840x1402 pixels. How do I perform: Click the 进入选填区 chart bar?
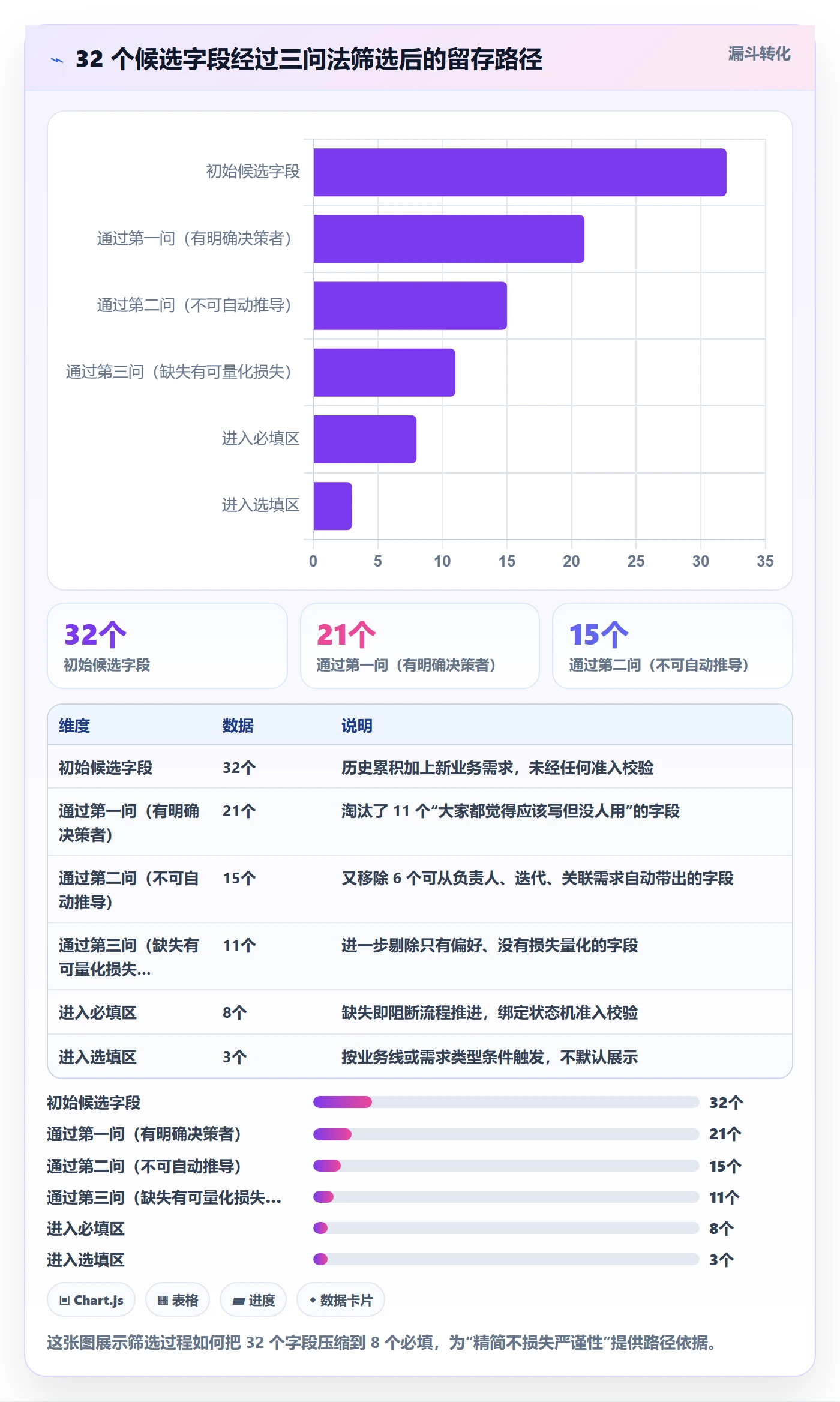pos(332,505)
